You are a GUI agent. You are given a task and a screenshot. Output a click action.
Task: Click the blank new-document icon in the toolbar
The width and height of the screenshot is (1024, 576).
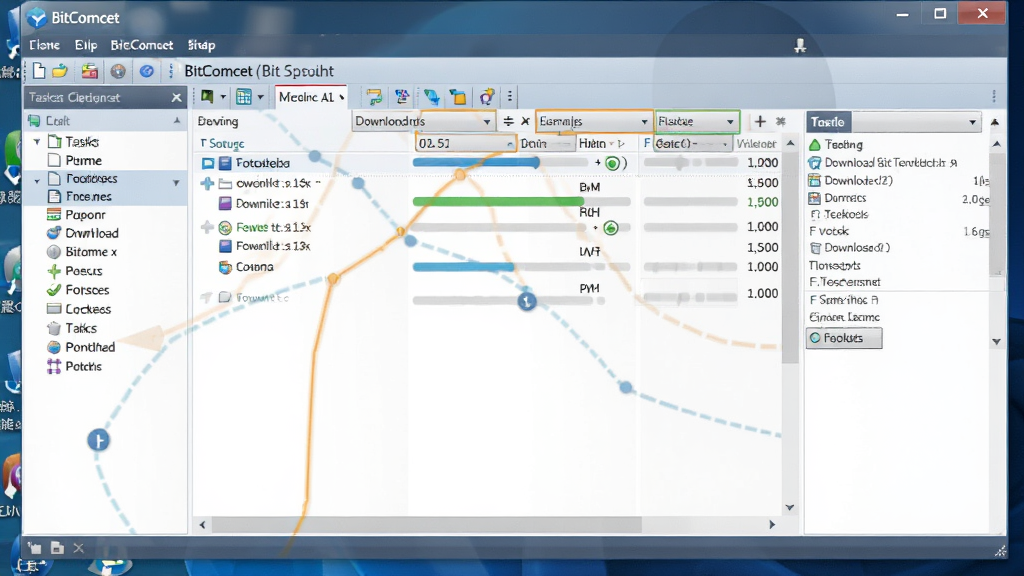pos(39,71)
